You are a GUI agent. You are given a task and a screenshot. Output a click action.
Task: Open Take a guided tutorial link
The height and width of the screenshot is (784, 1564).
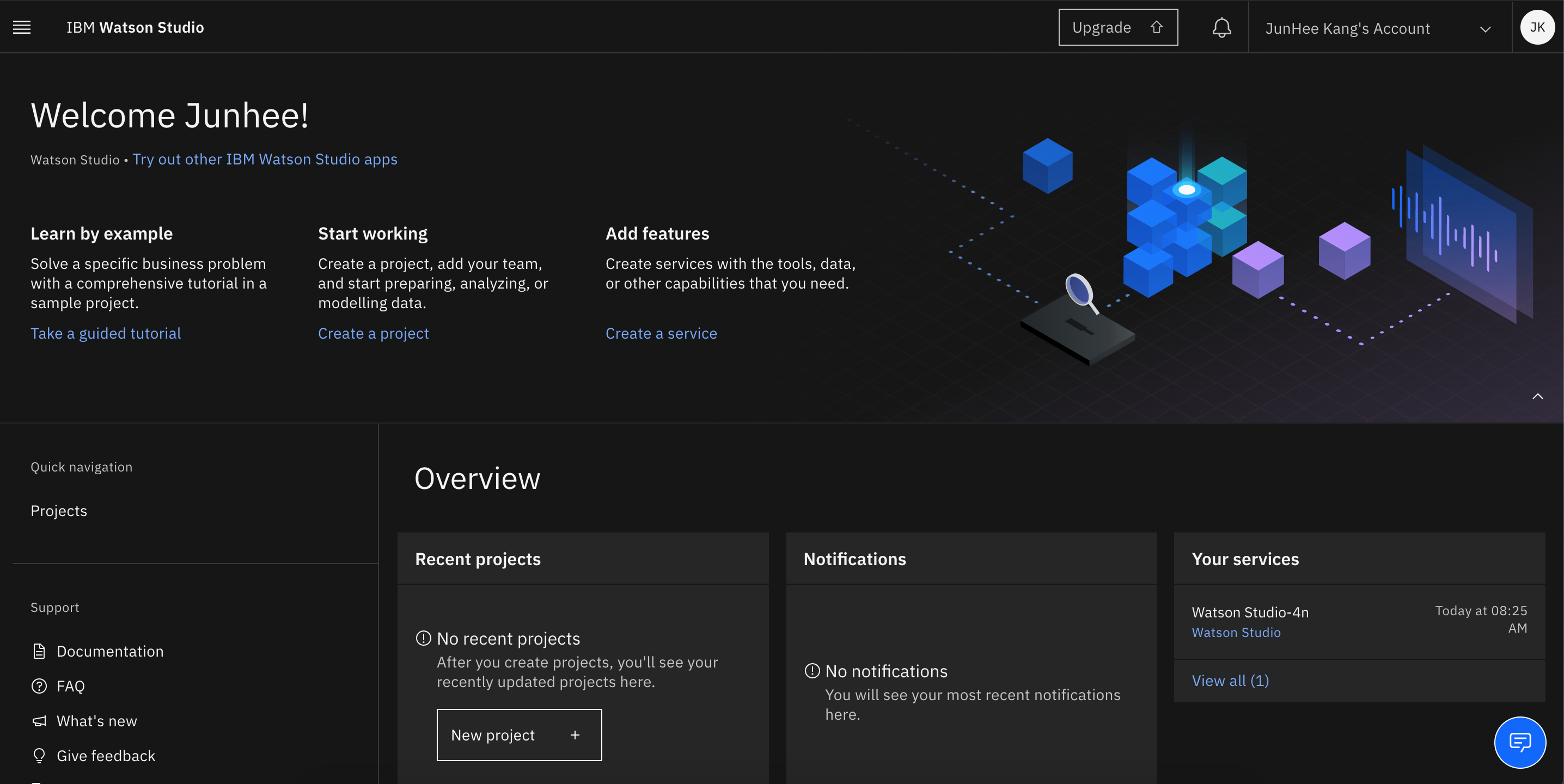[x=106, y=333]
